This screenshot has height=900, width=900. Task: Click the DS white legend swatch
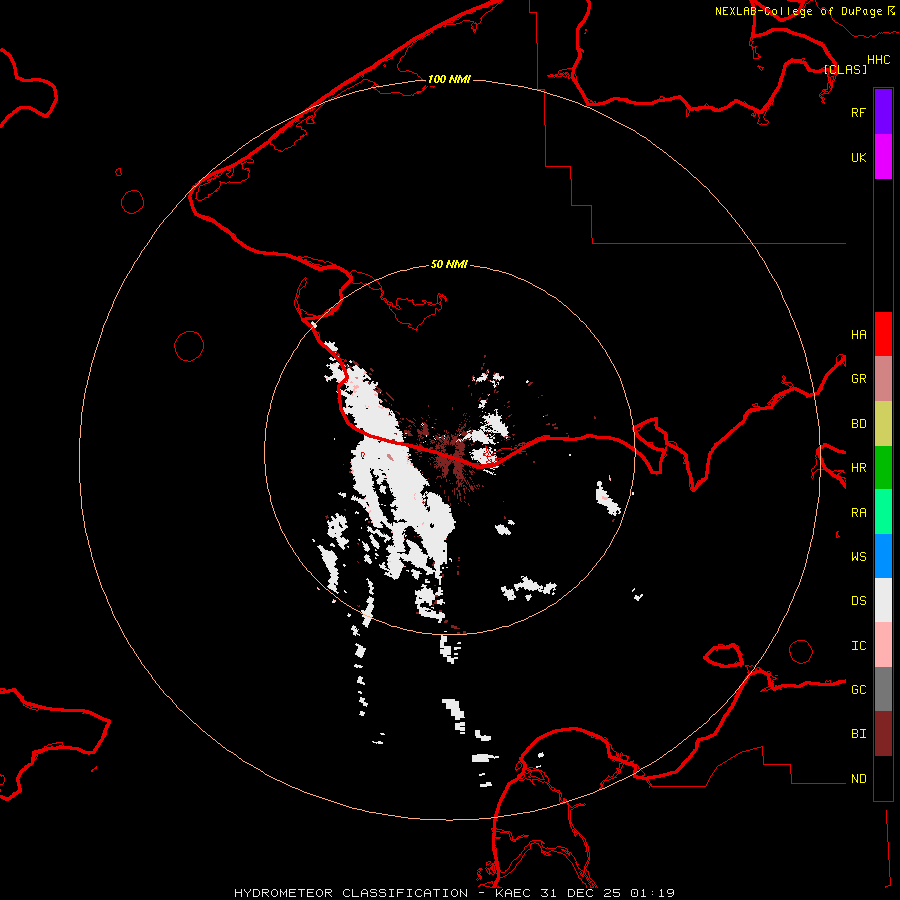(x=883, y=600)
